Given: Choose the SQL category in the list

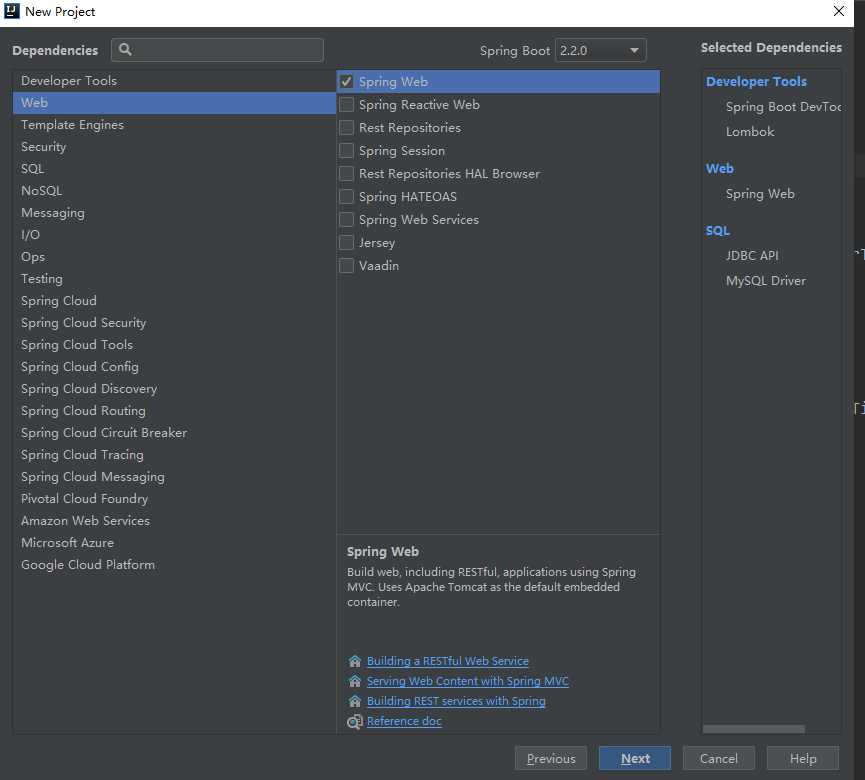Looking at the screenshot, I should pos(174,169).
